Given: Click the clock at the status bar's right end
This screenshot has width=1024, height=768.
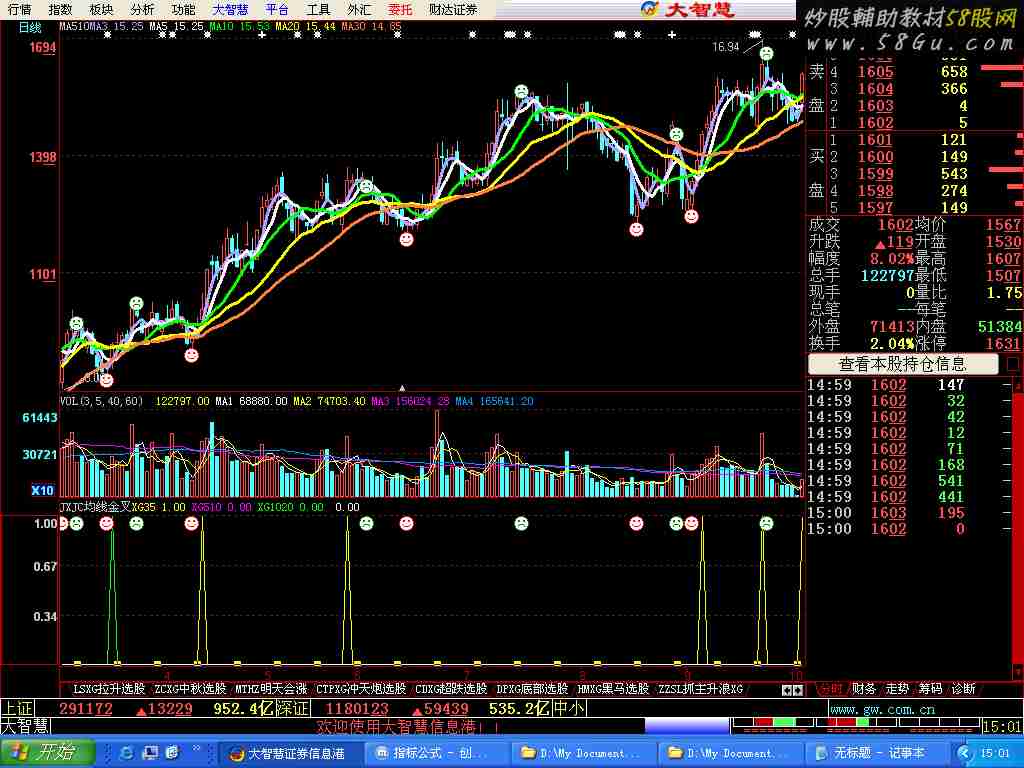Looking at the screenshot, I should tap(1002, 726).
